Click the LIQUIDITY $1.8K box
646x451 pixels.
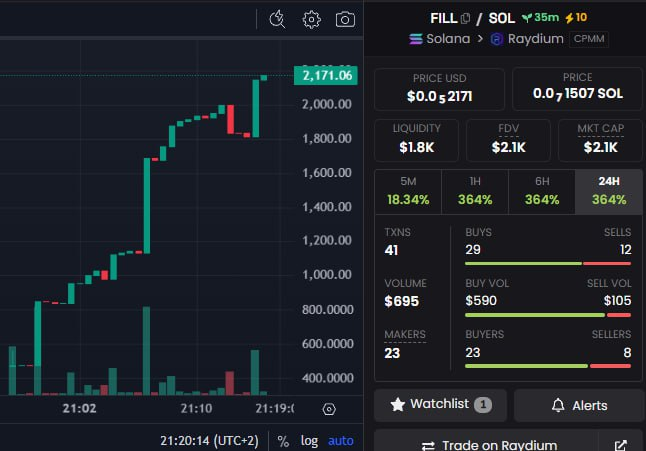(x=417, y=140)
